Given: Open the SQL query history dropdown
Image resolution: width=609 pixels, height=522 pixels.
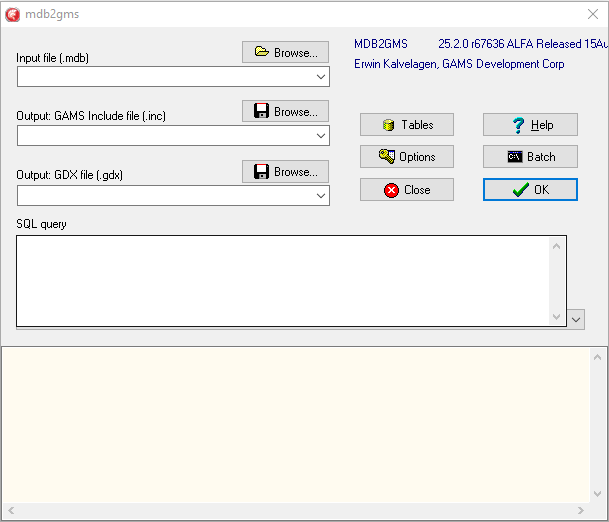Looking at the screenshot, I should pyautogui.click(x=576, y=318).
